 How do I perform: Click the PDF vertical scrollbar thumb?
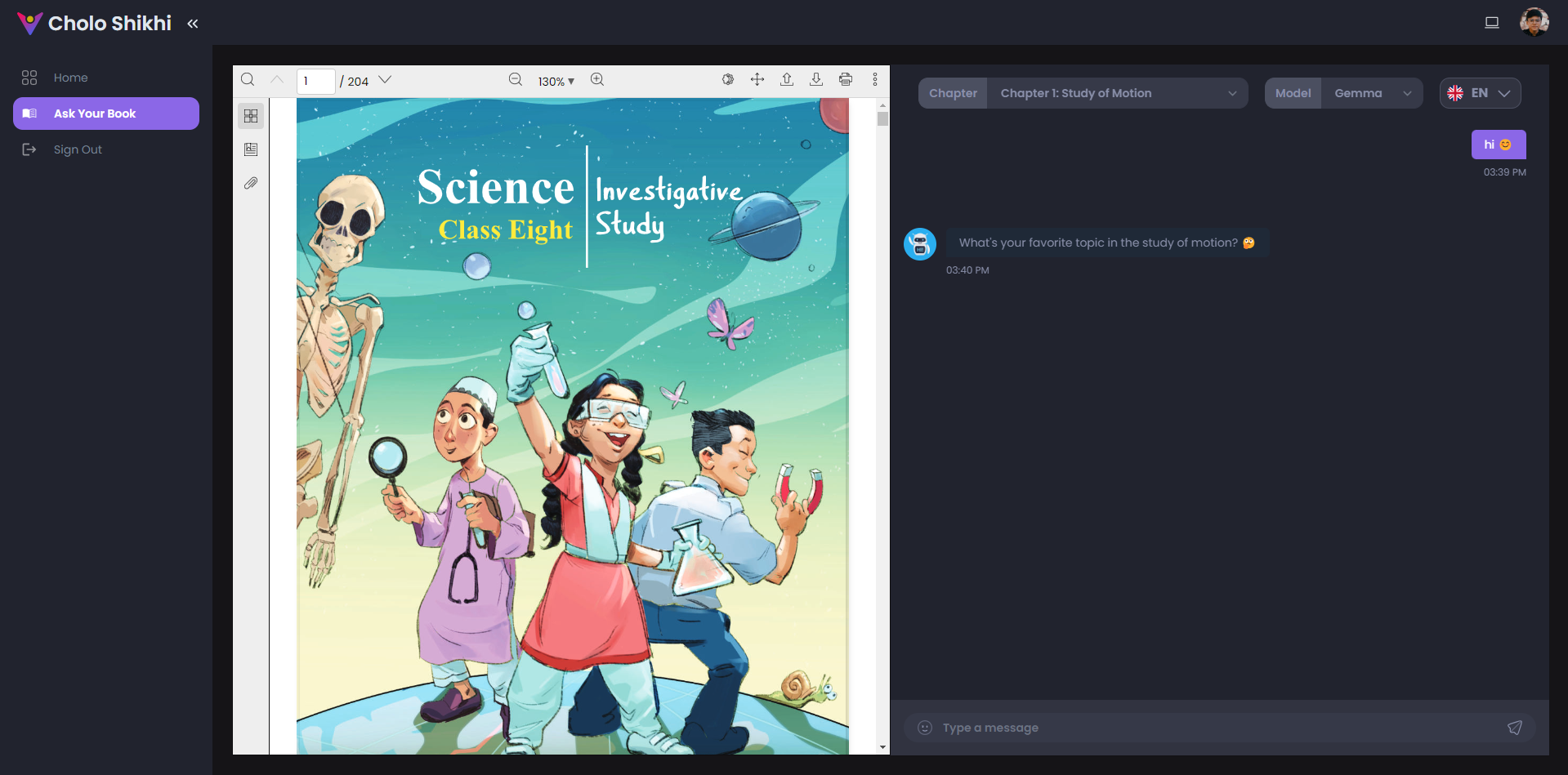click(882, 119)
